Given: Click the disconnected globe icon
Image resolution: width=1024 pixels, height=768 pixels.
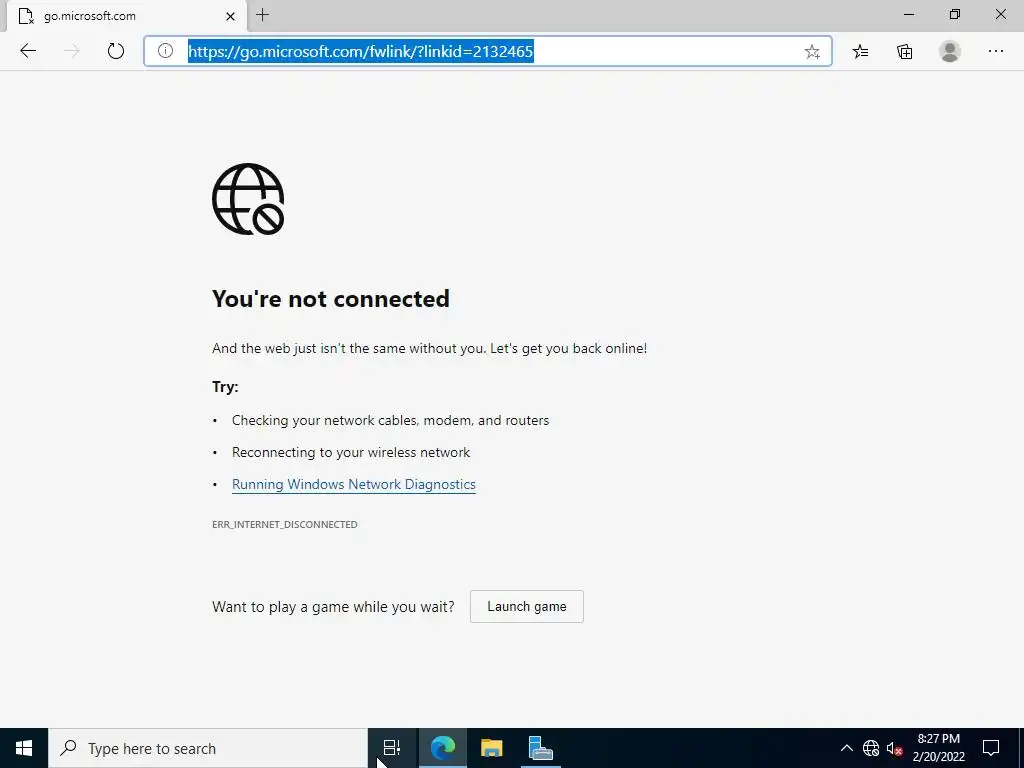Looking at the screenshot, I should click(x=248, y=199).
